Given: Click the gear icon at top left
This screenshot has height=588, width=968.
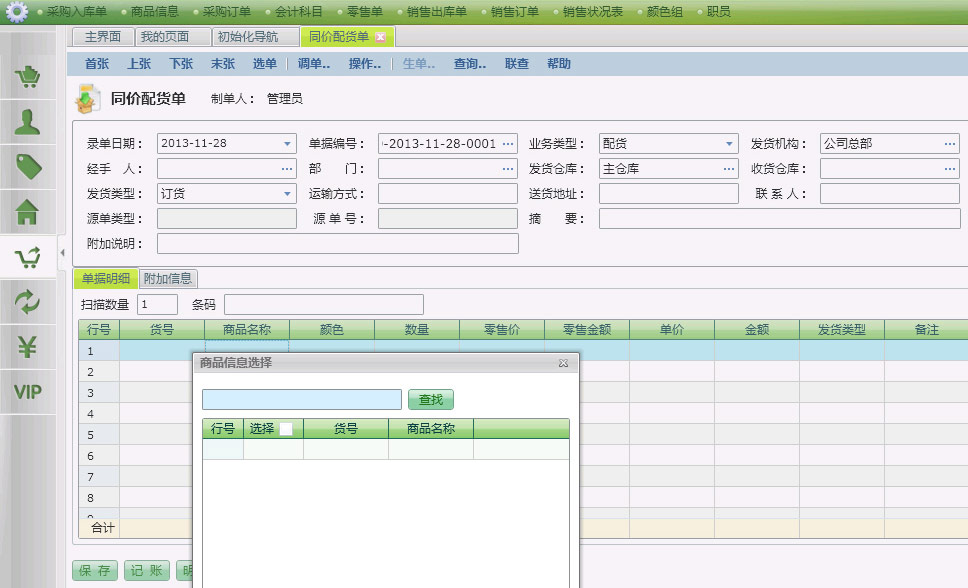Looking at the screenshot, I should 17,12.
